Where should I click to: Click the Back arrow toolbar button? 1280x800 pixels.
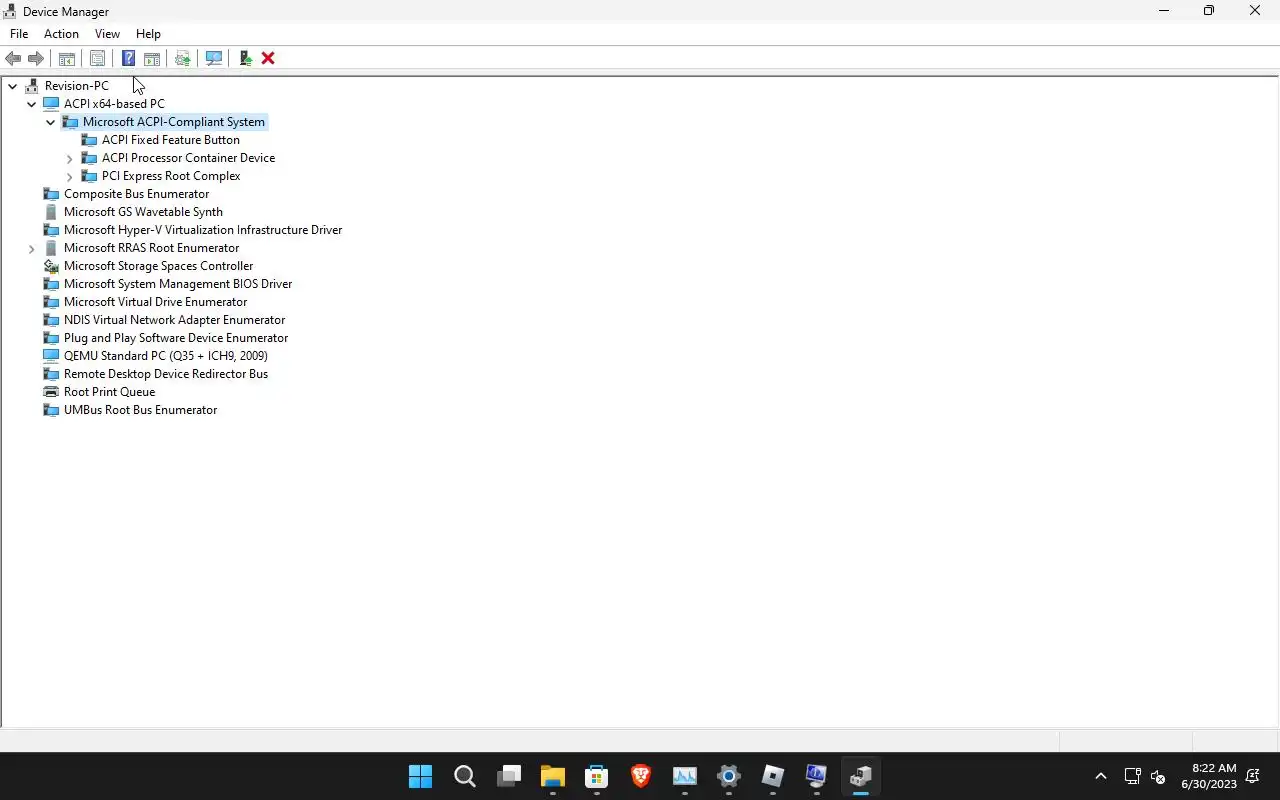pos(13,58)
